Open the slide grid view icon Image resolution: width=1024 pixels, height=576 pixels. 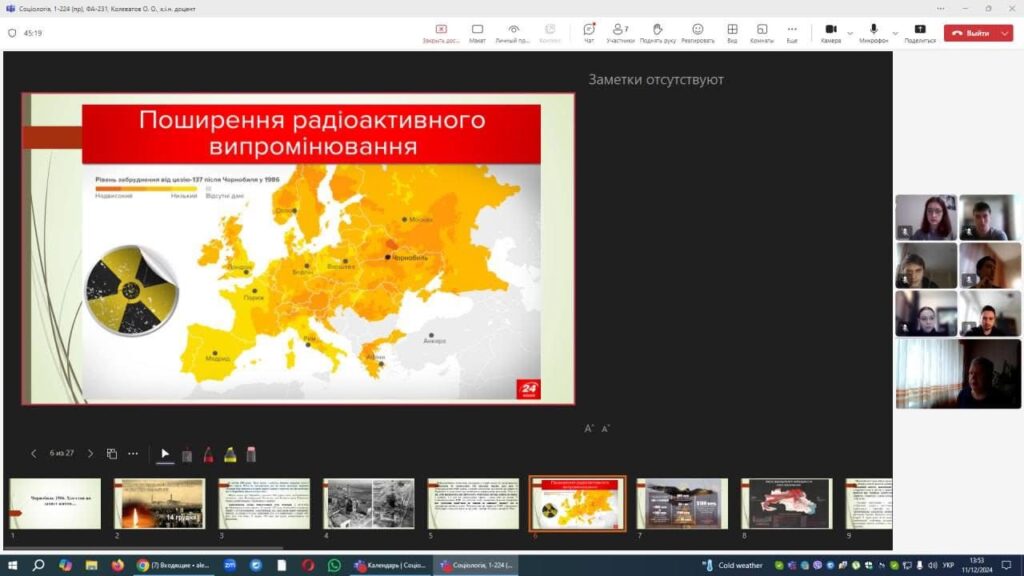[112, 454]
